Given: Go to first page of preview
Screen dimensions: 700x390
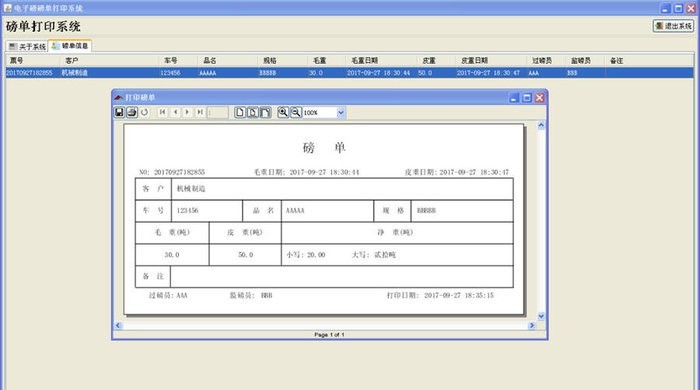Looking at the screenshot, I should pyautogui.click(x=162, y=112).
